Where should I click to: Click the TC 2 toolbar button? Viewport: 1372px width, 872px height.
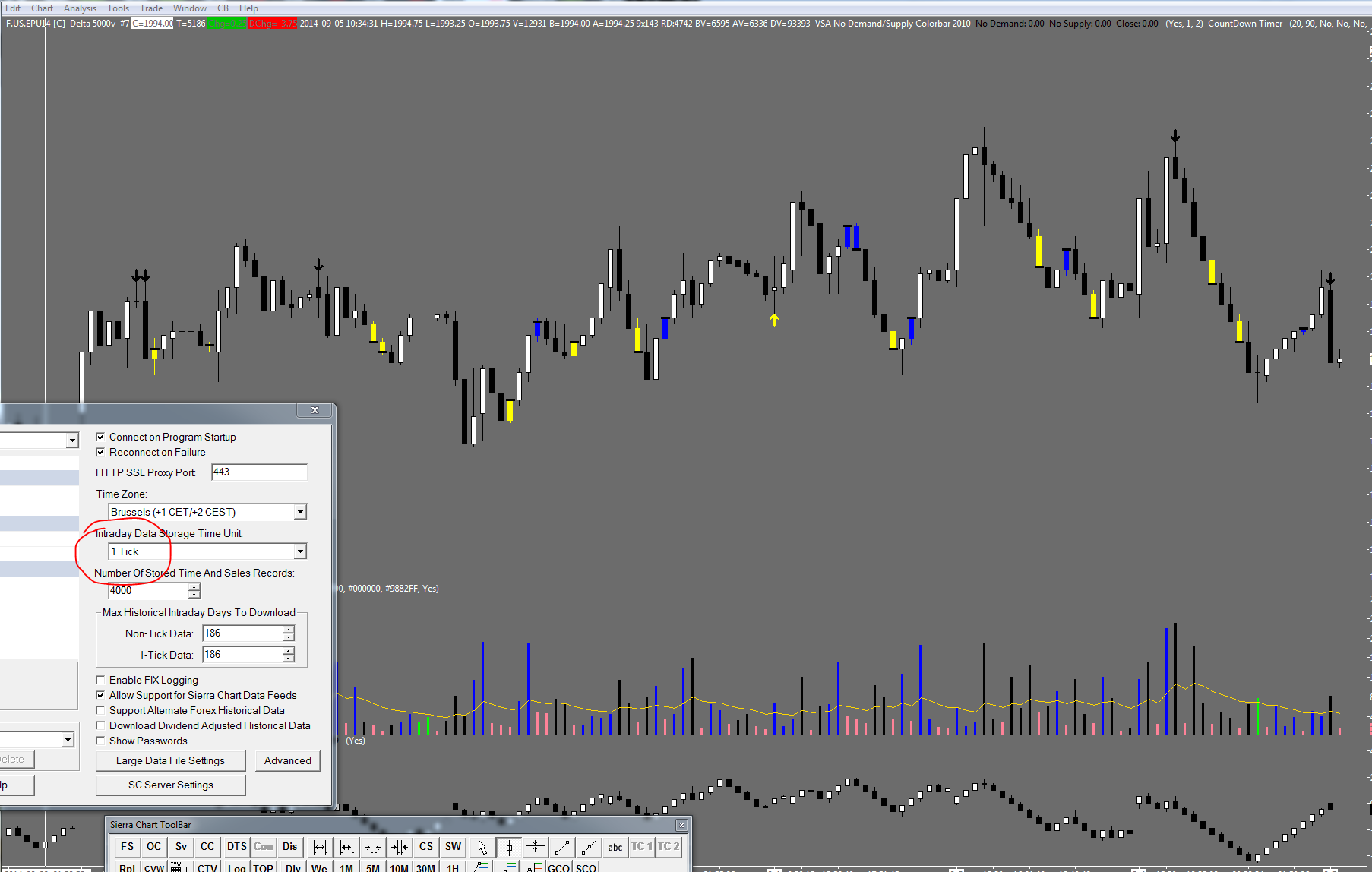point(669,846)
